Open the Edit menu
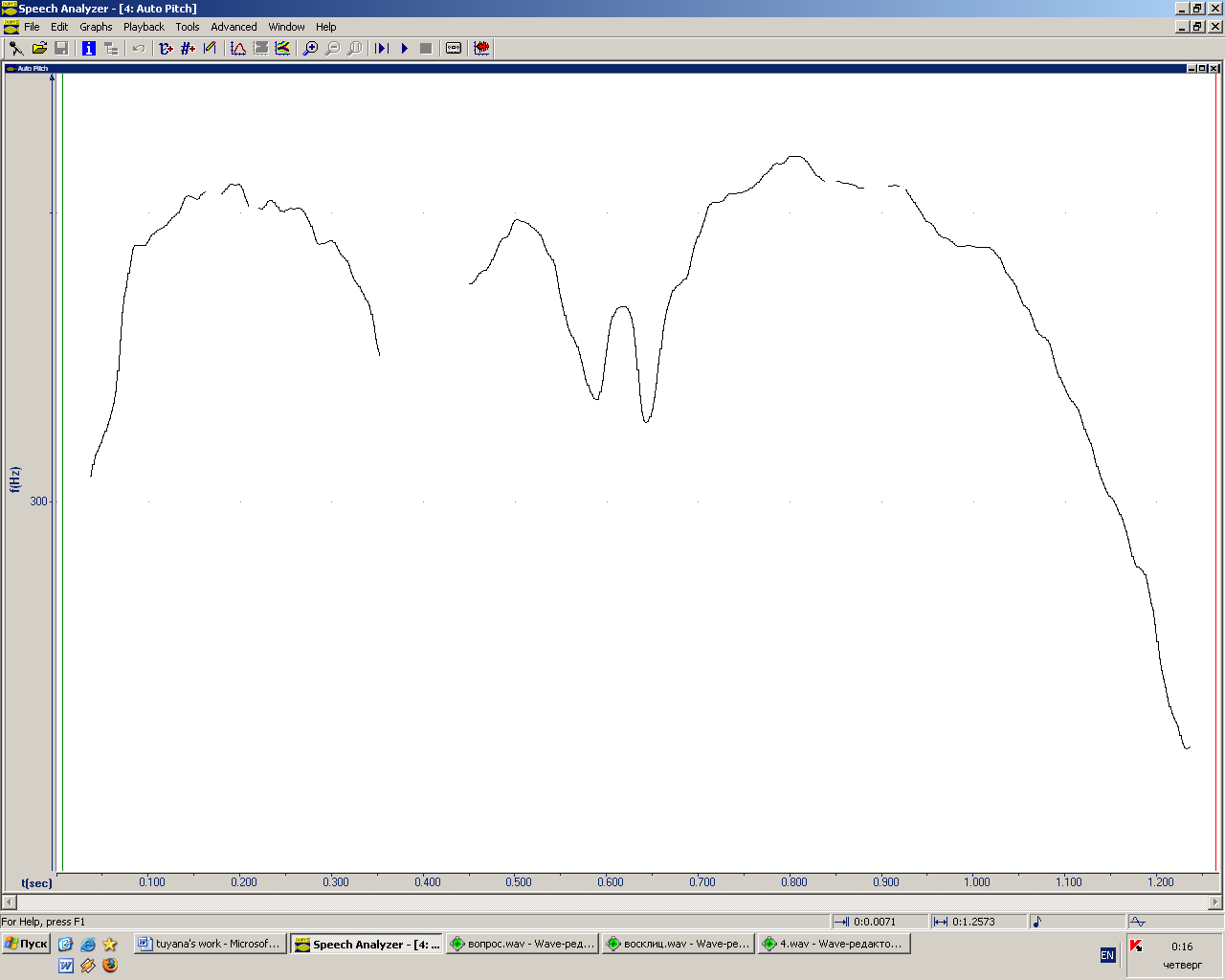This screenshot has width=1225, height=980. pos(59,27)
